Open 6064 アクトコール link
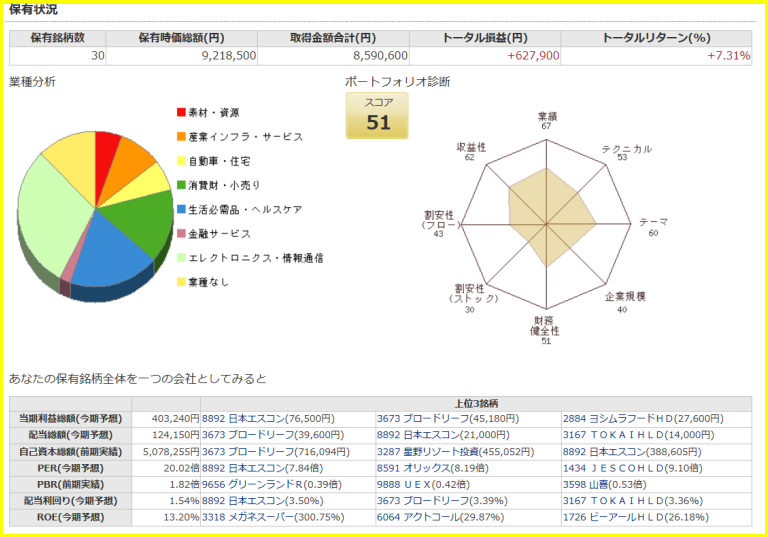Viewport: 768px width, 537px height. [440, 517]
